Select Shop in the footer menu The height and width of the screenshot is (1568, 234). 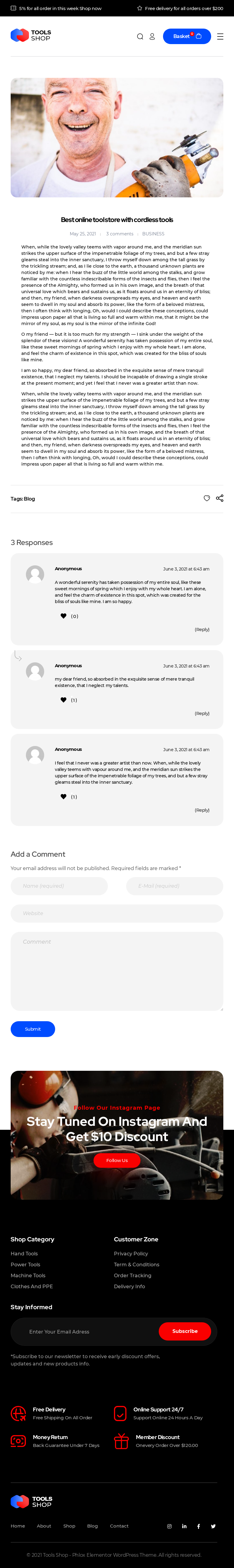click(69, 1526)
